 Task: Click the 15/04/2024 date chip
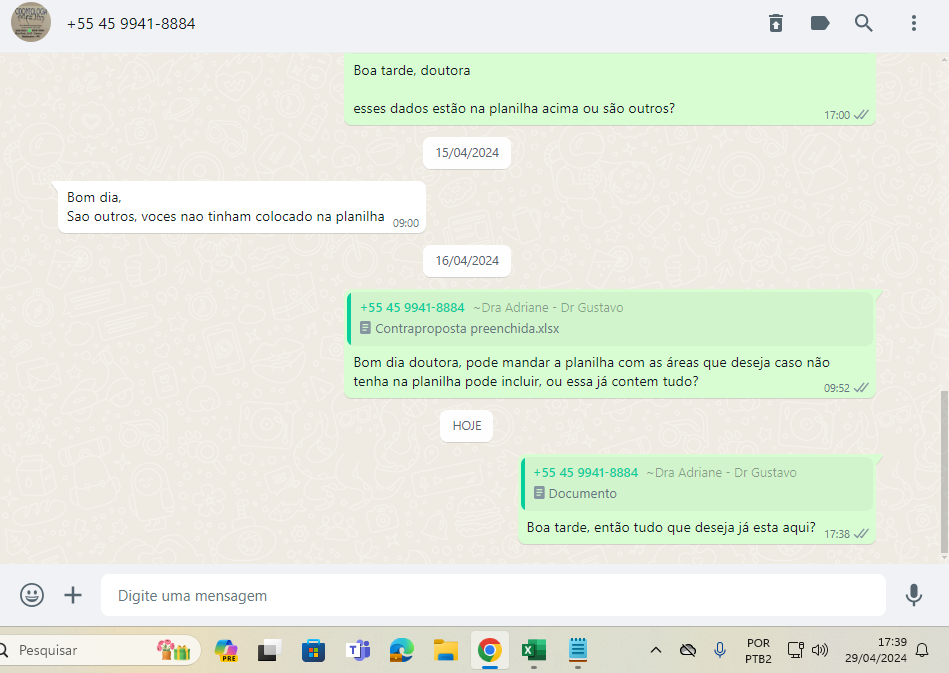tap(467, 153)
